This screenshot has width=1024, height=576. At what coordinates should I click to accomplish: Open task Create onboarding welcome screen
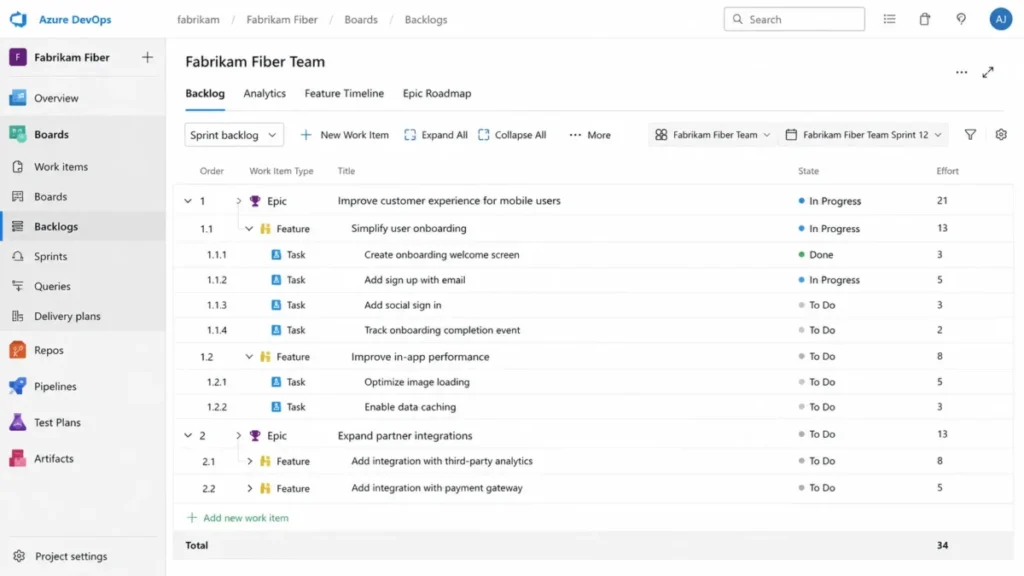pos(442,255)
